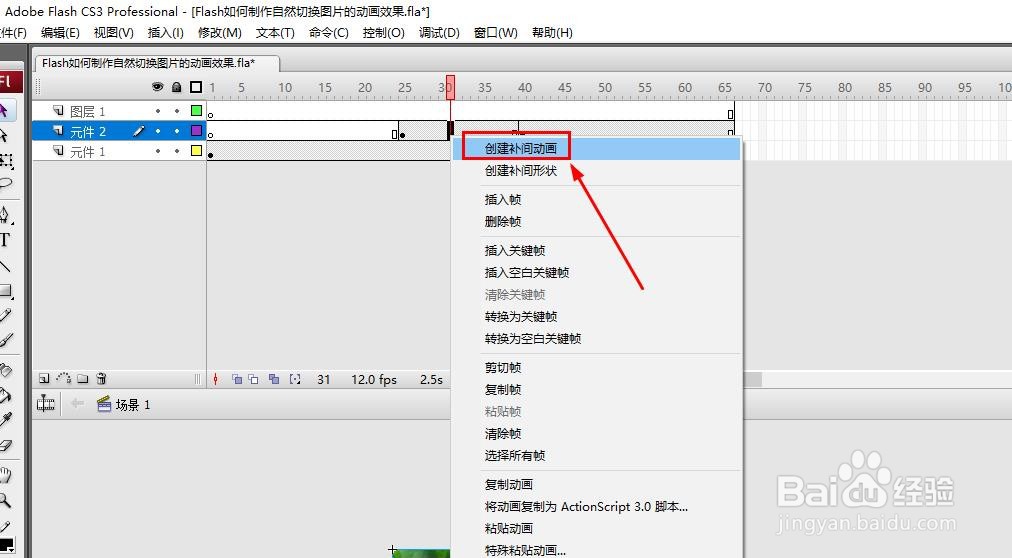Screen dimensions: 1012x558
Task: Select the Eyedropper tool
Action: click(x=5, y=420)
